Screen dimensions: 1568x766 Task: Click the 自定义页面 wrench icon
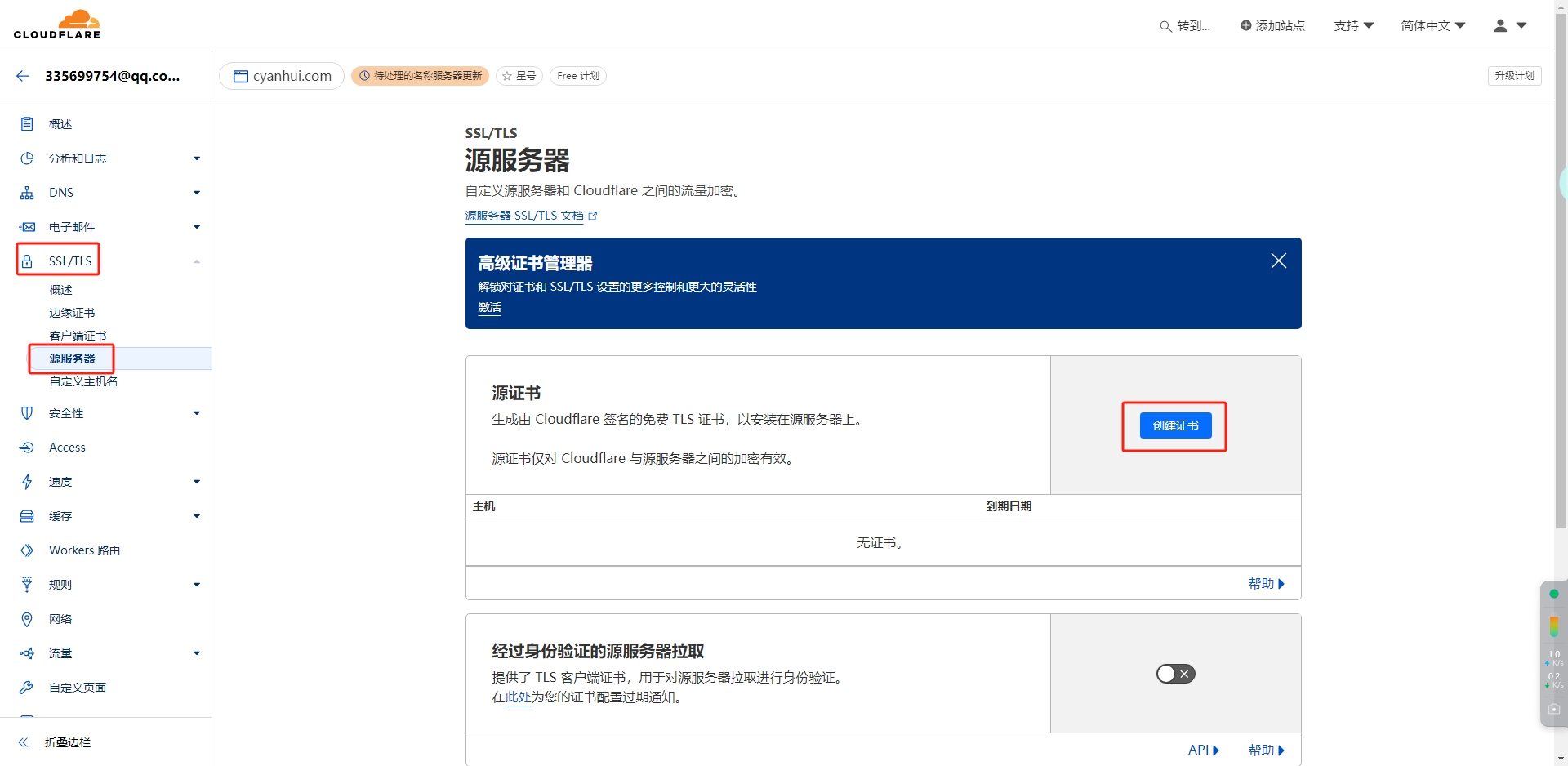click(x=27, y=688)
